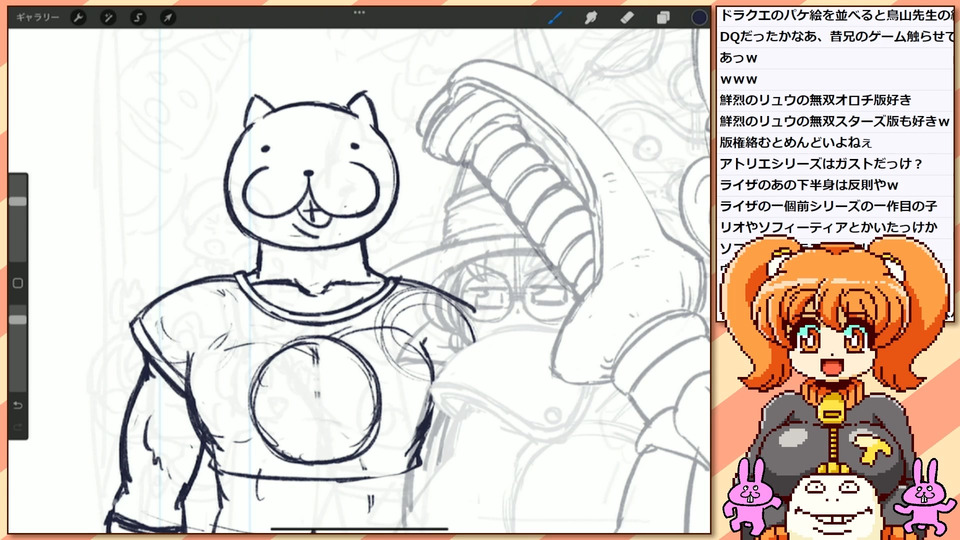The width and height of the screenshot is (960, 540).
Task: Open the active color picker circle
Action: coord(699,17)
